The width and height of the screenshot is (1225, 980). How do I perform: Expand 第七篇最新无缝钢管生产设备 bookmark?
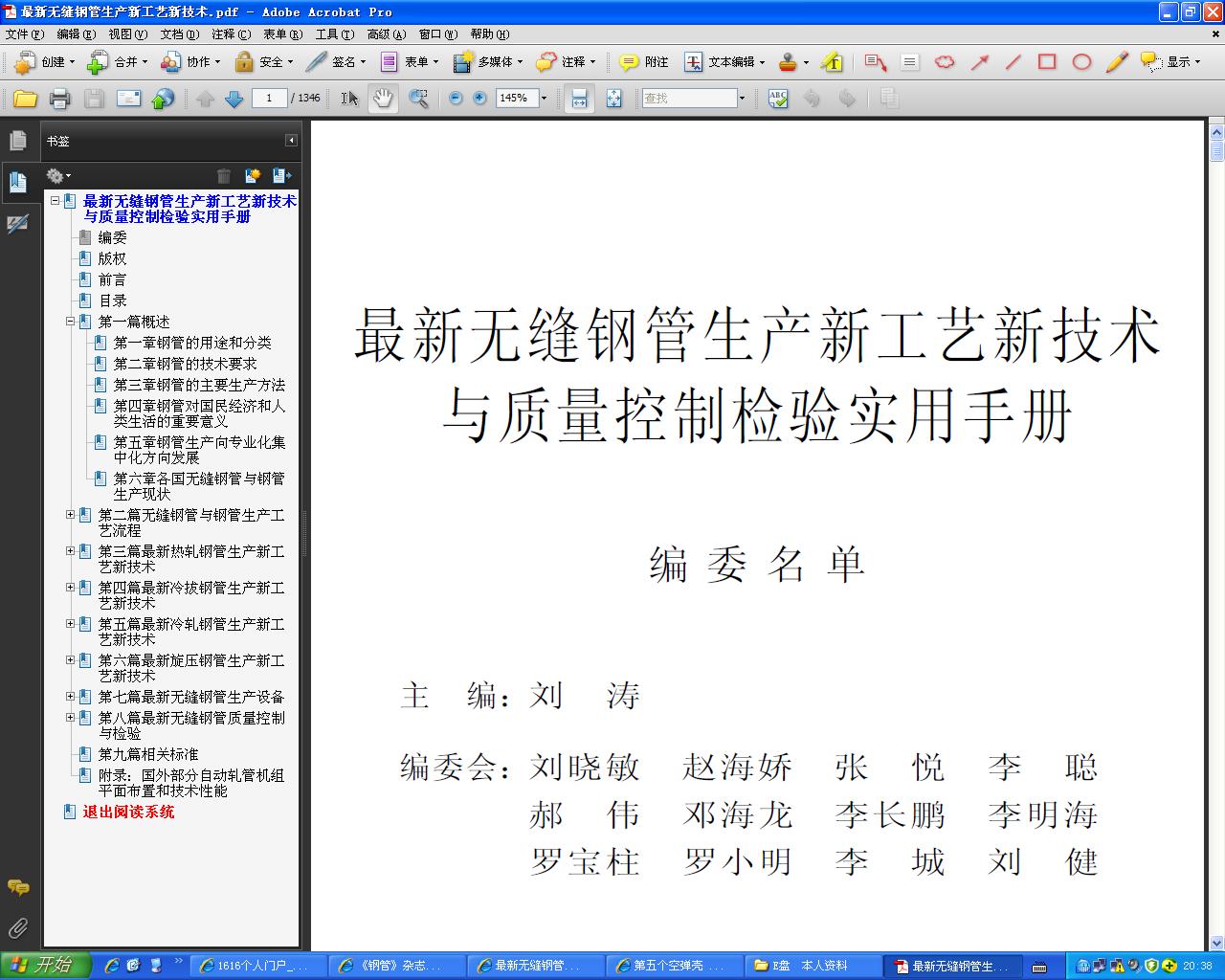(x=70, y=697)
